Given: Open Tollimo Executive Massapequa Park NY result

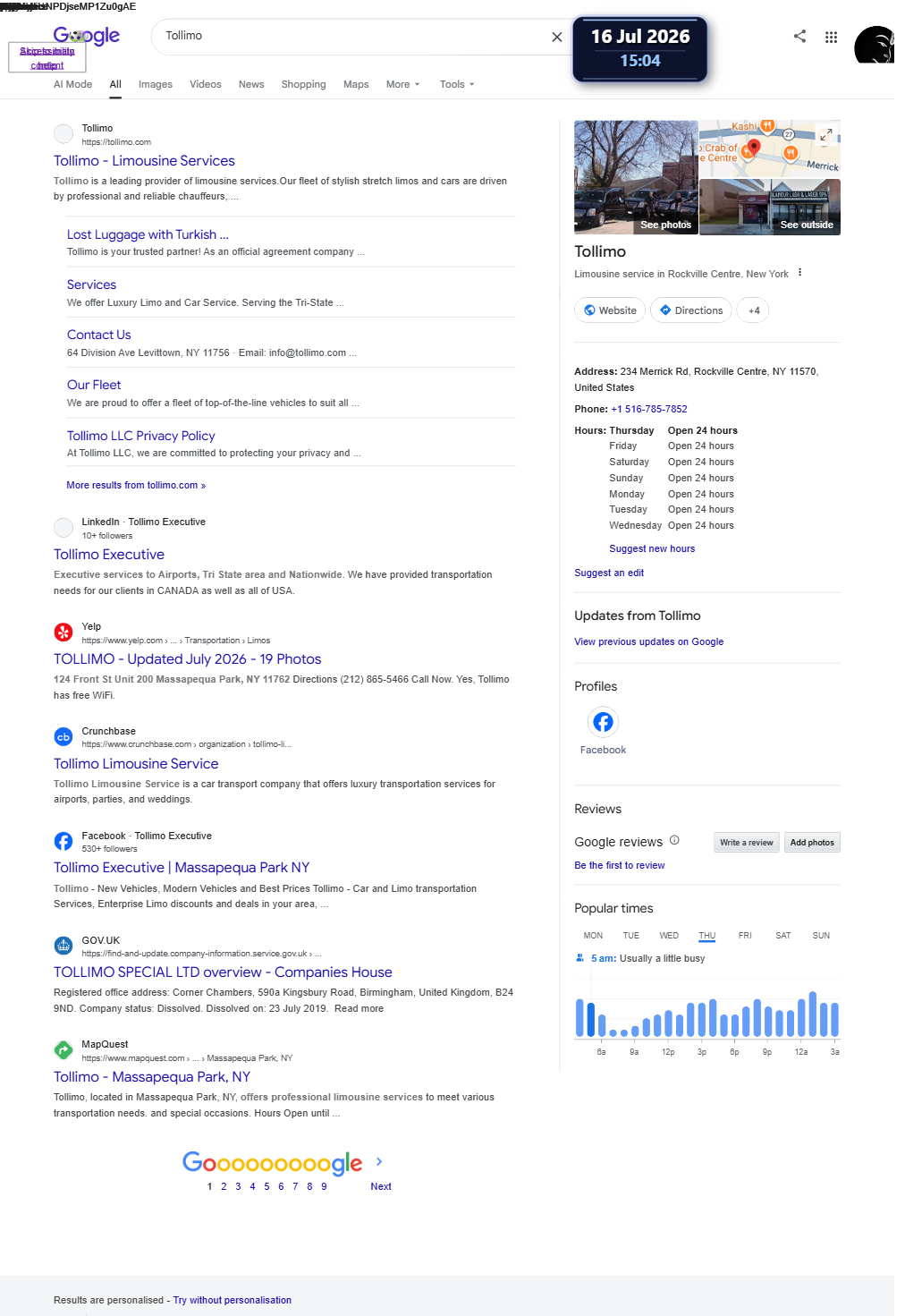Looking at the screenshot, I should (182, 868).
